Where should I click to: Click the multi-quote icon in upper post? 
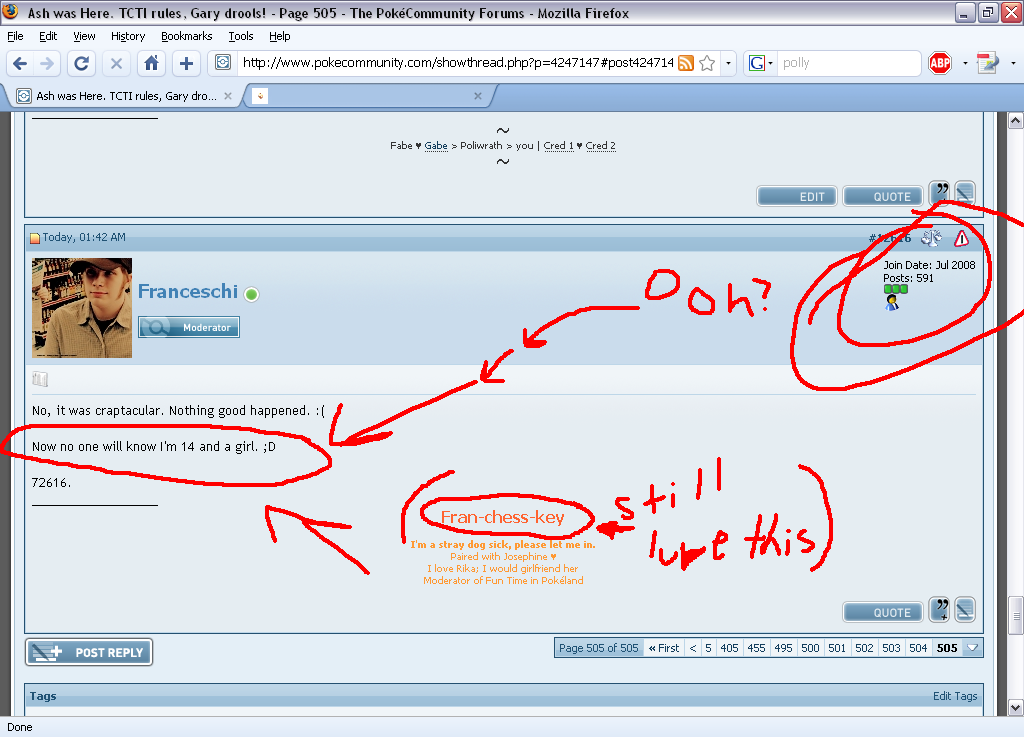(x=940, y=193)
